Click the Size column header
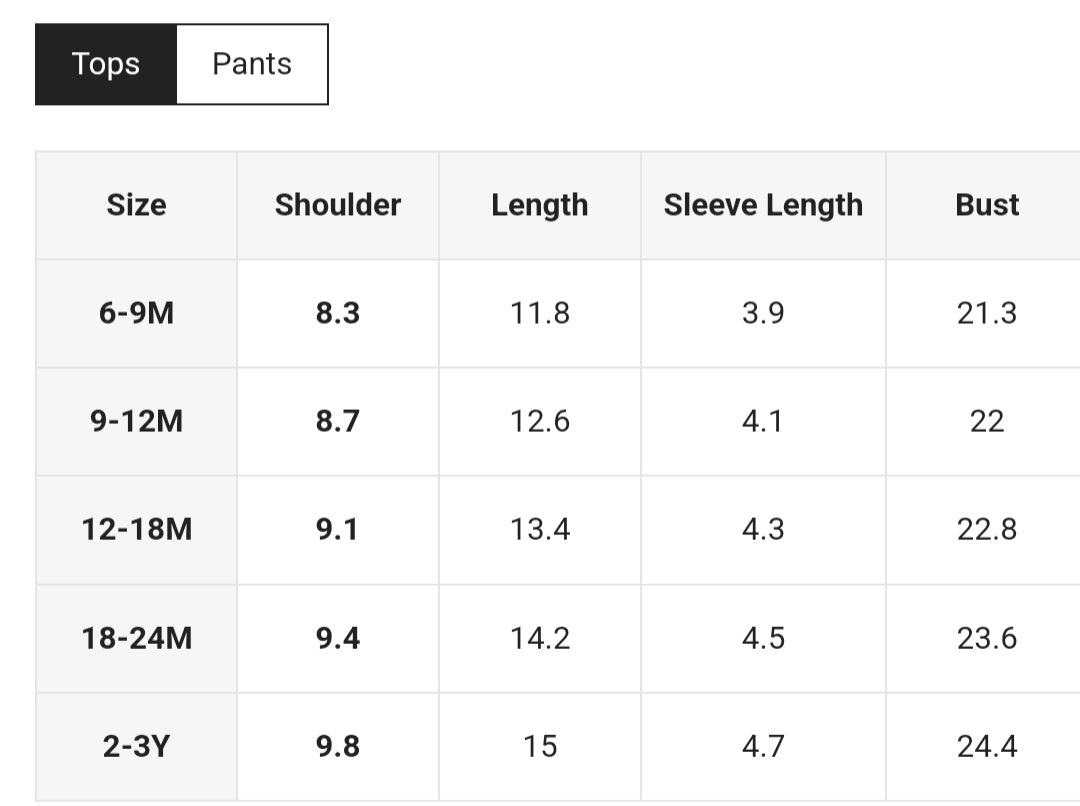 tap(136, 205)
